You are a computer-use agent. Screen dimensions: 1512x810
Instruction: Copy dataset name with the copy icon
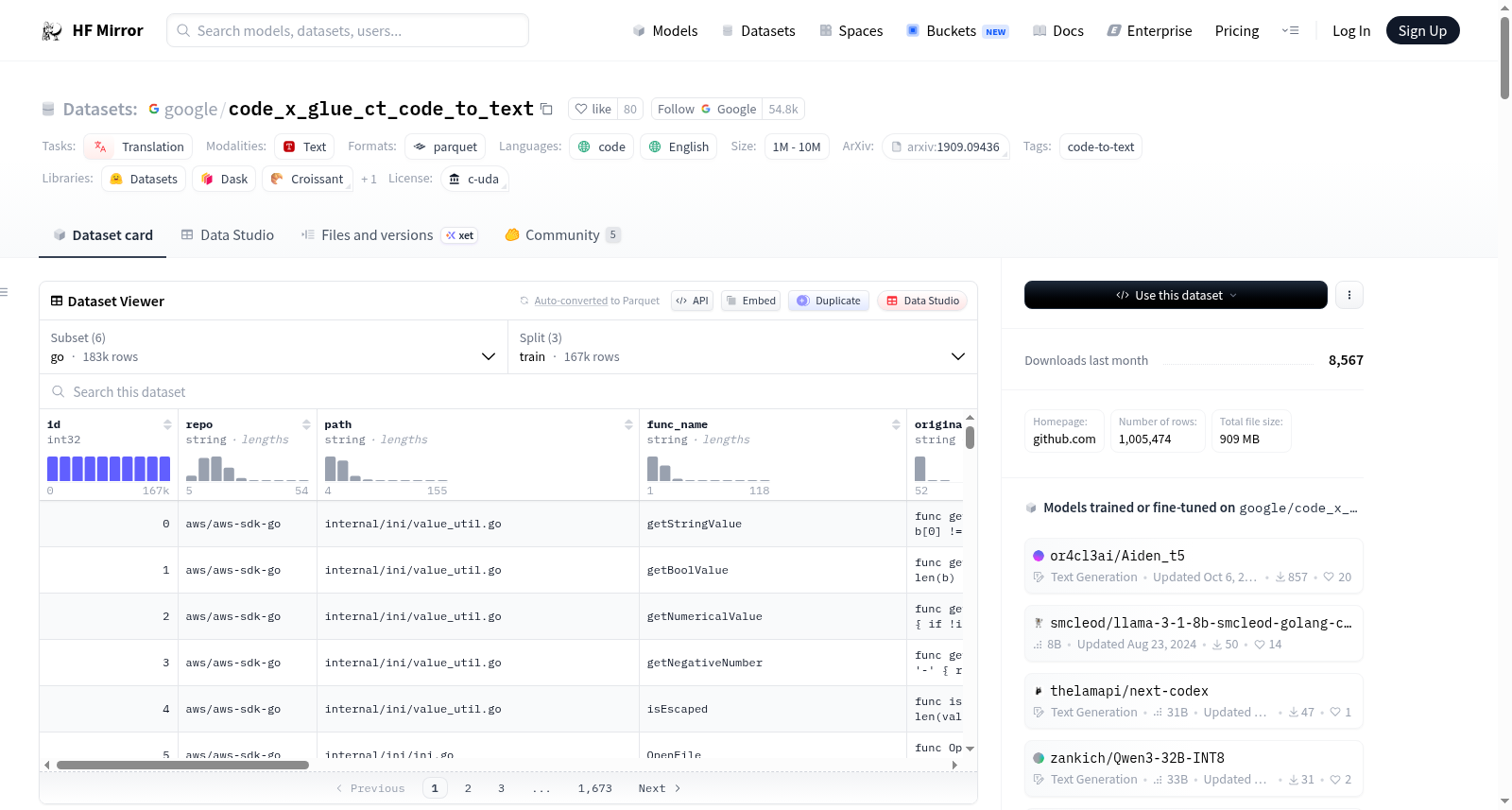point(546,109)
